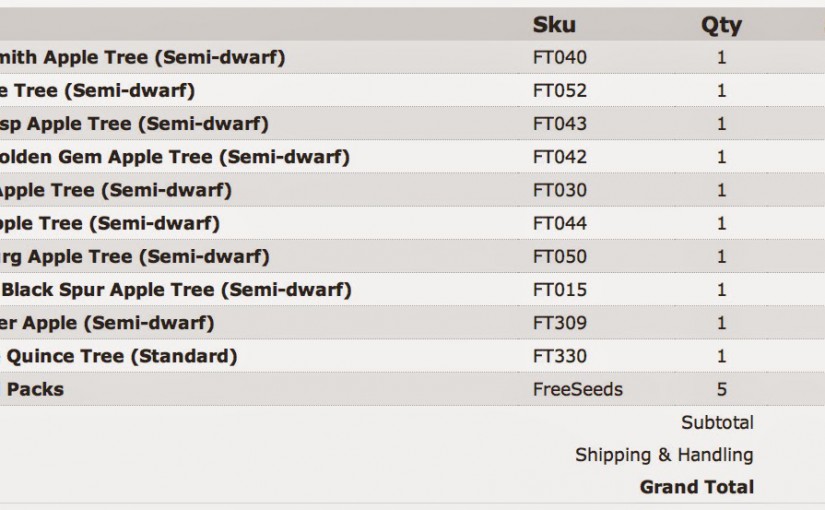The image size is (825, 510).
Task: Click the FT043 SKU cell
Action: 560,124
